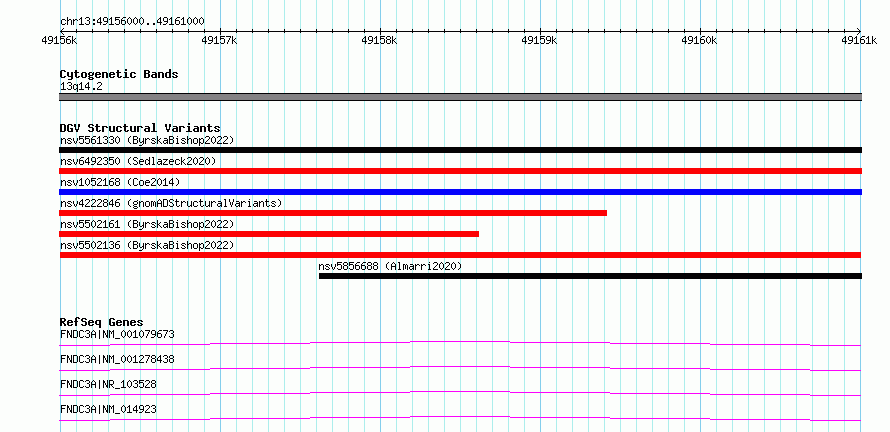Click the RefSeq Genes track title
The image size is (890, 432).
[102, 322]
